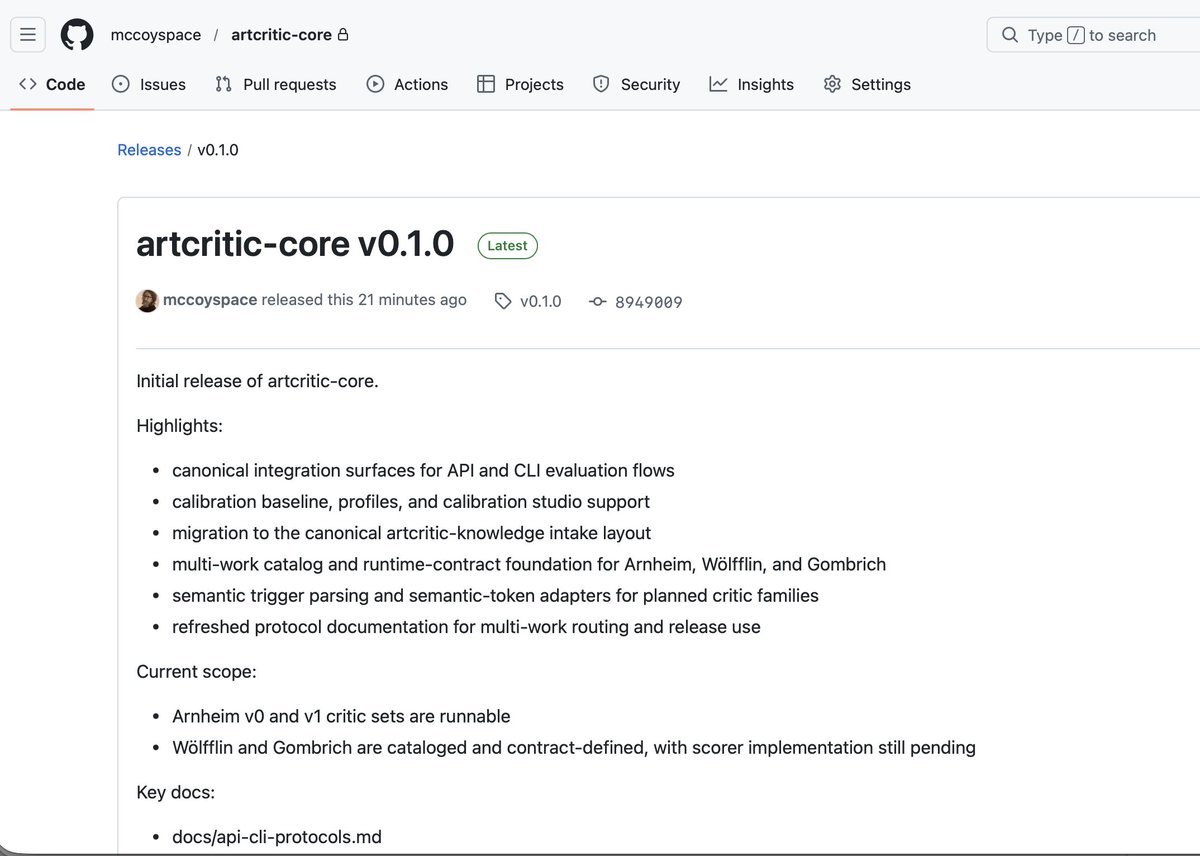
Task: Open the Pull requests tab
Action: 276,84
